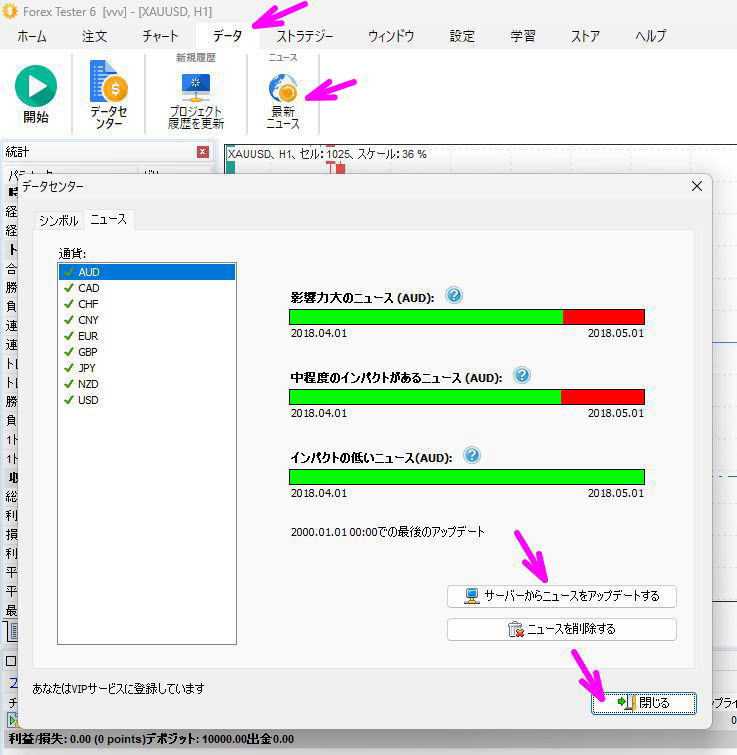737x755 pixels.
Task: Toggle the JPY currency checkmark
Action: click(69, 368)
